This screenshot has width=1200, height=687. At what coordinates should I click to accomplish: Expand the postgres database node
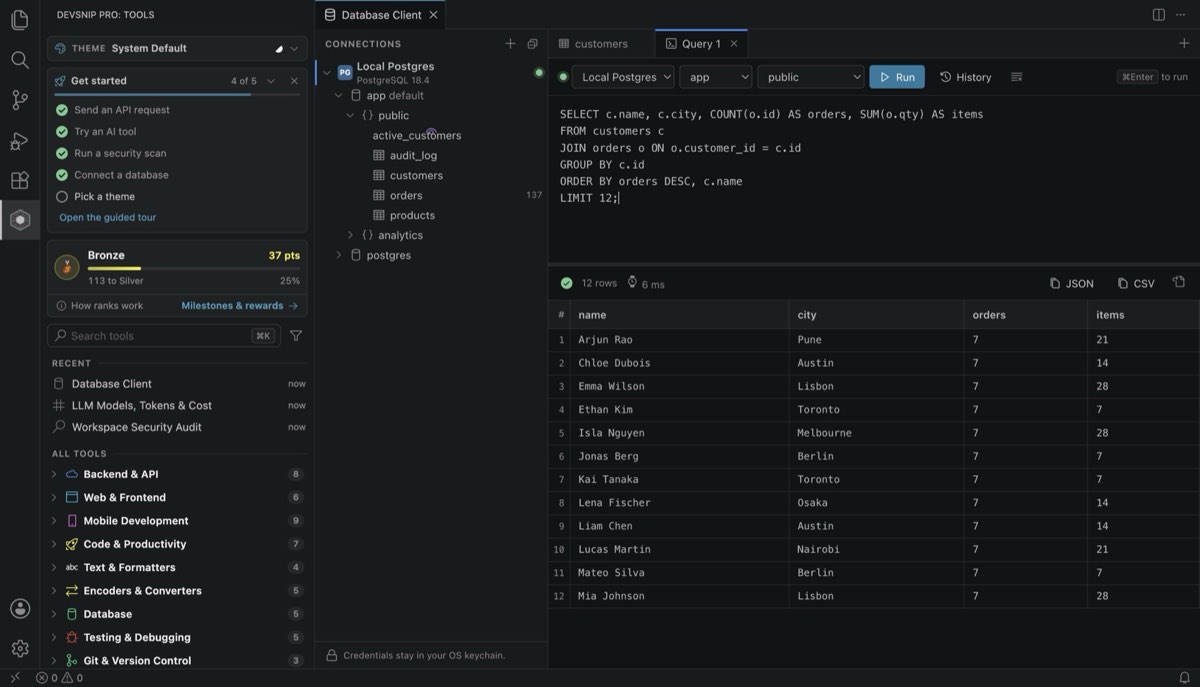click(338, 256)
